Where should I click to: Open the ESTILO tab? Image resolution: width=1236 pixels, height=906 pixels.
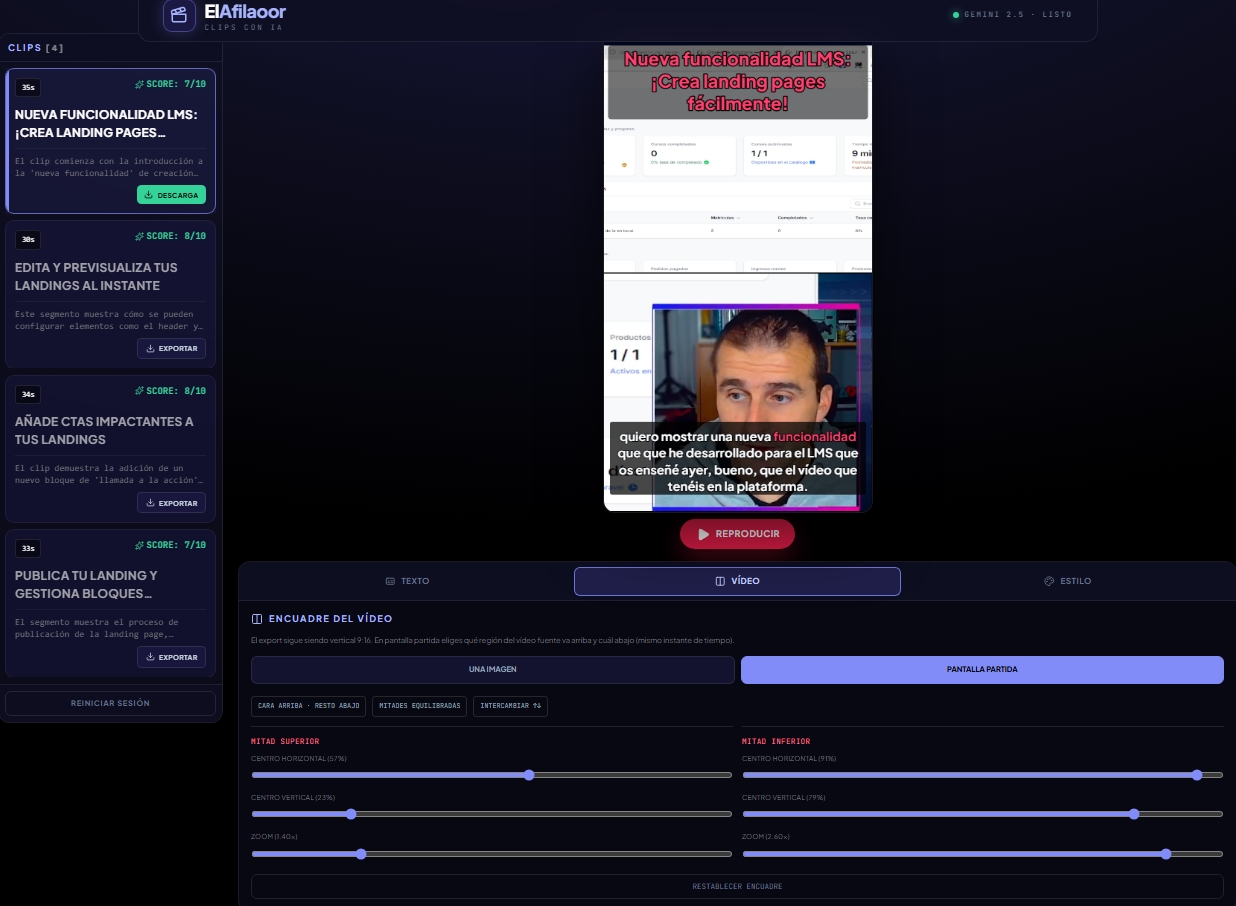tap(1067, 581)
